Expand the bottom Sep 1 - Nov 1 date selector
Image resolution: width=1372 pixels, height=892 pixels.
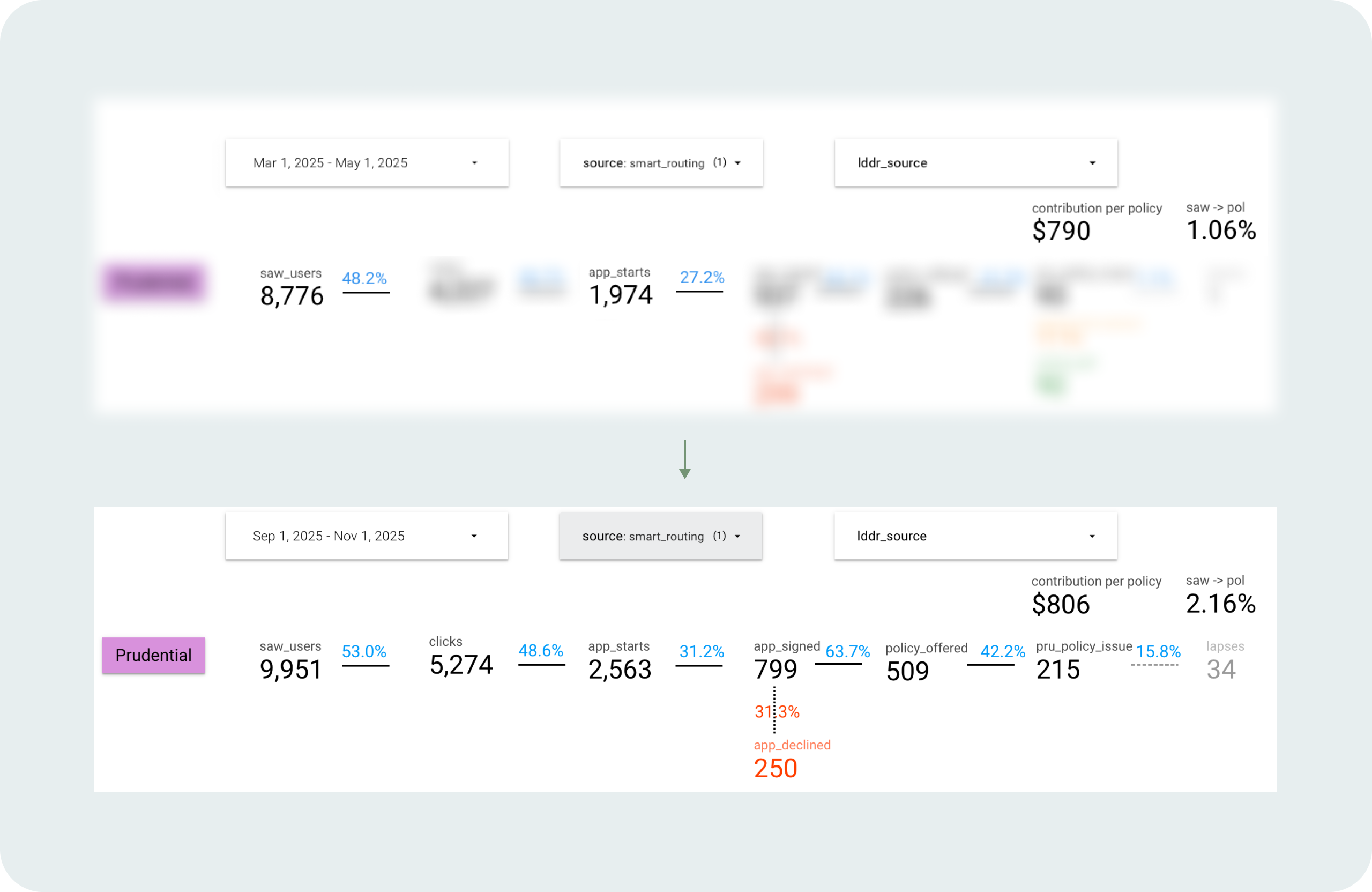click(x=367, y=536)
